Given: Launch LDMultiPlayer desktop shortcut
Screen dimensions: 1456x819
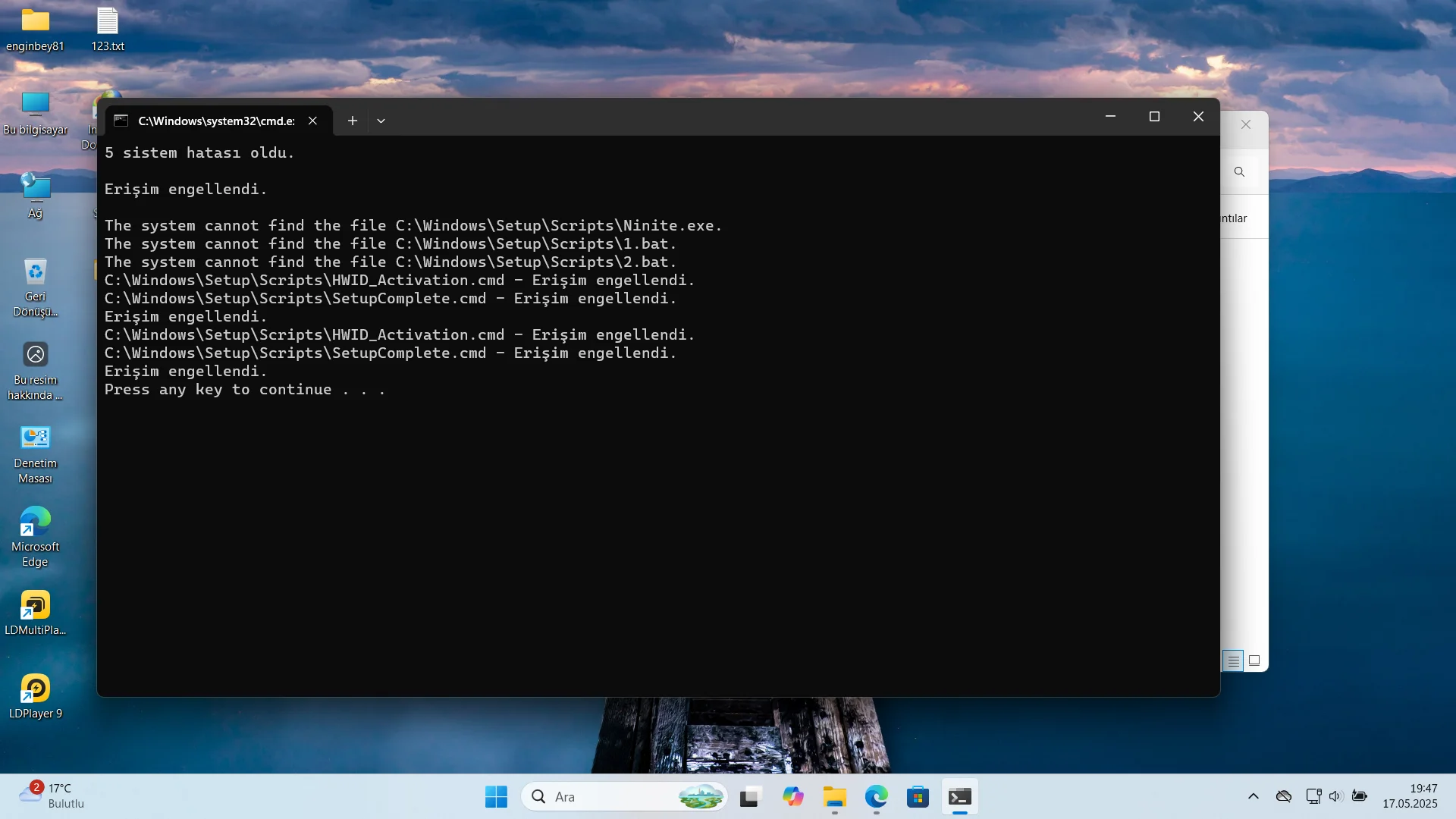Looking at the screenshot, I should pos(35,613).
